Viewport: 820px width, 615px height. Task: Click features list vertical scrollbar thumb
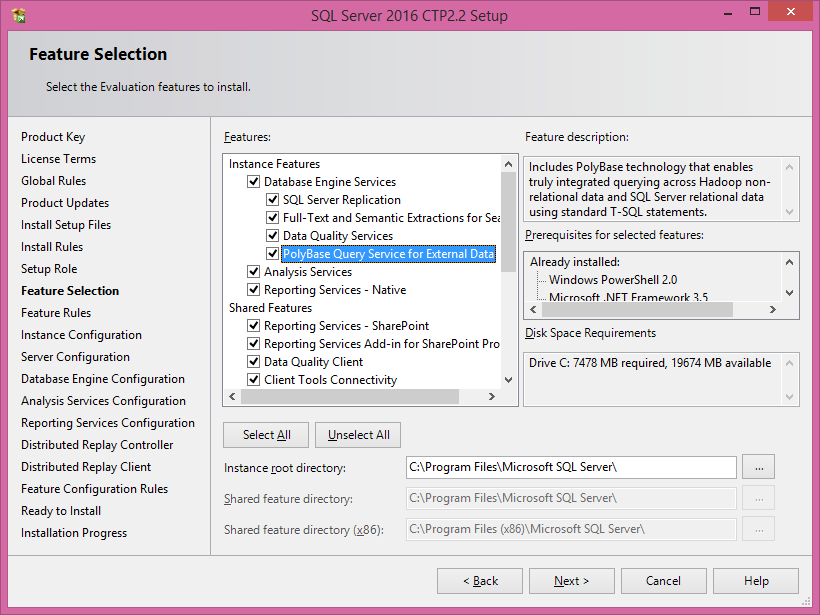pyautogui.click(x=508, y=222)
